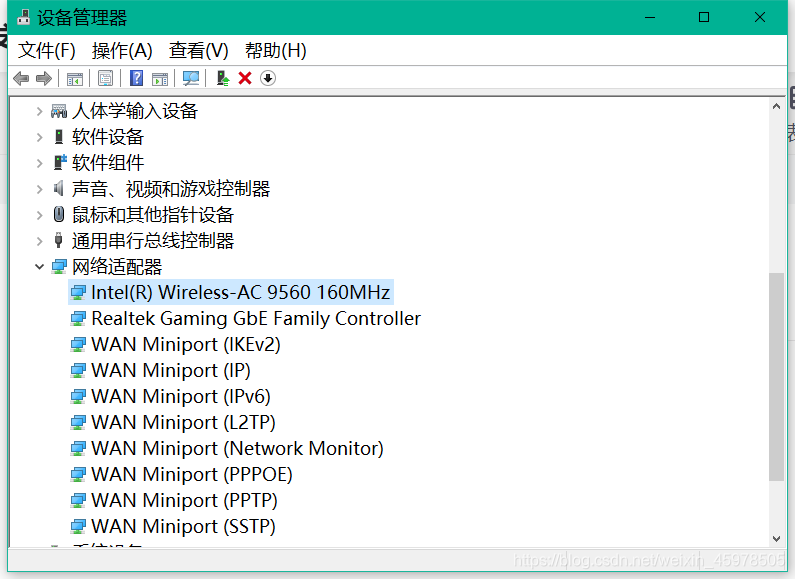Click adapter icon next to Realtek Gaming GbE
The image size is (795, 579).
click(x=78, y=318)
